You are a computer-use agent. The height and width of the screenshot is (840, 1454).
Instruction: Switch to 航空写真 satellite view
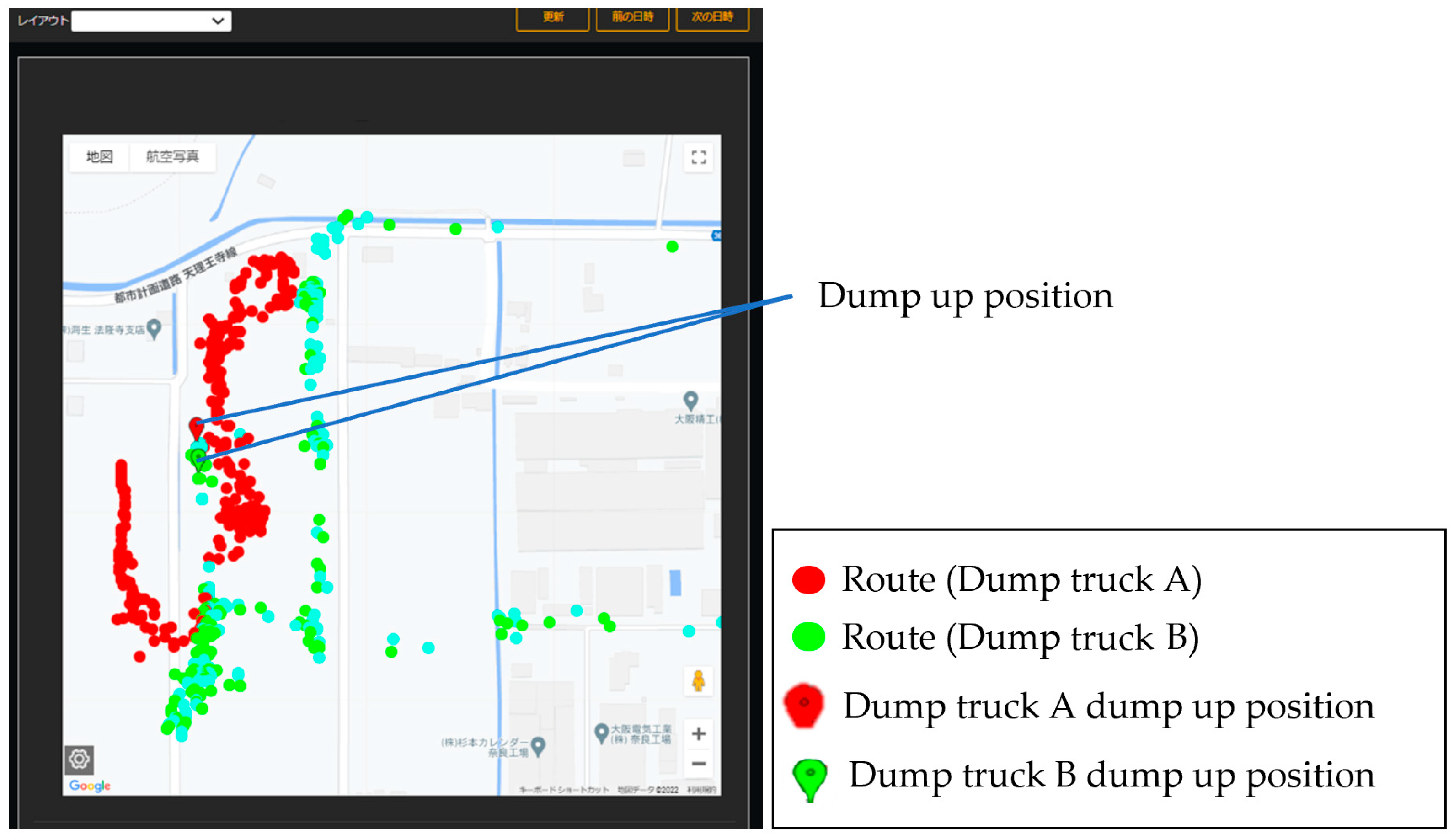click(x=172, y=156)
